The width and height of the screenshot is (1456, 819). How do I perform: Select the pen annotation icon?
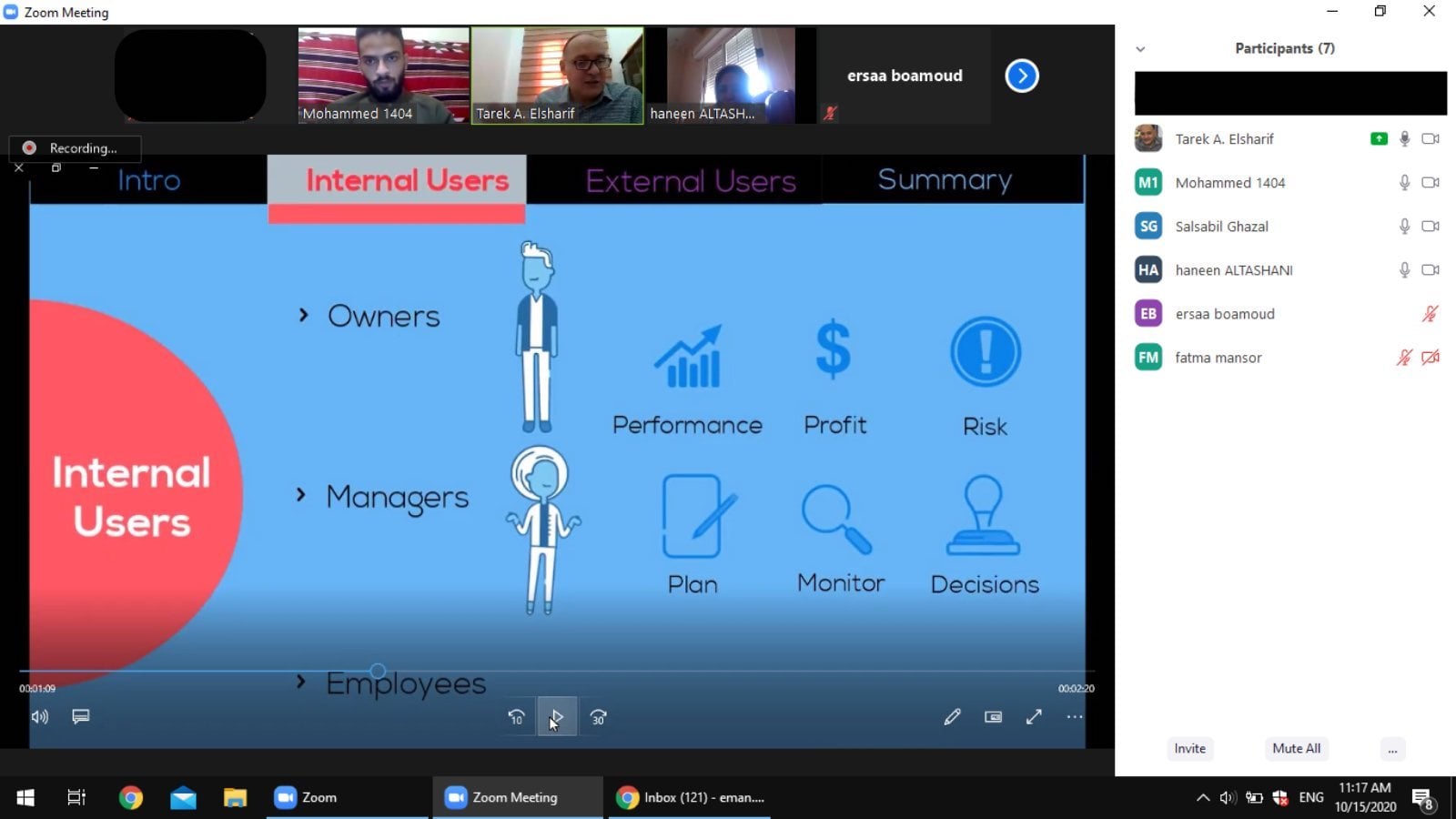[x=952, y=717]
